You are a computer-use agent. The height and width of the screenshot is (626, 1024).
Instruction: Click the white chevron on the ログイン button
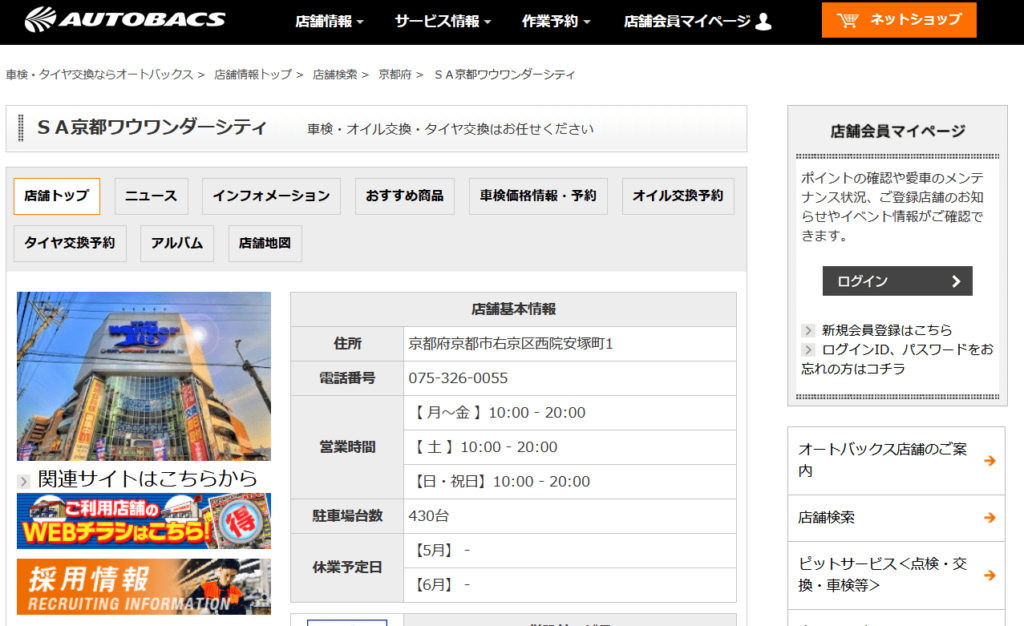[x=958, y=281]
